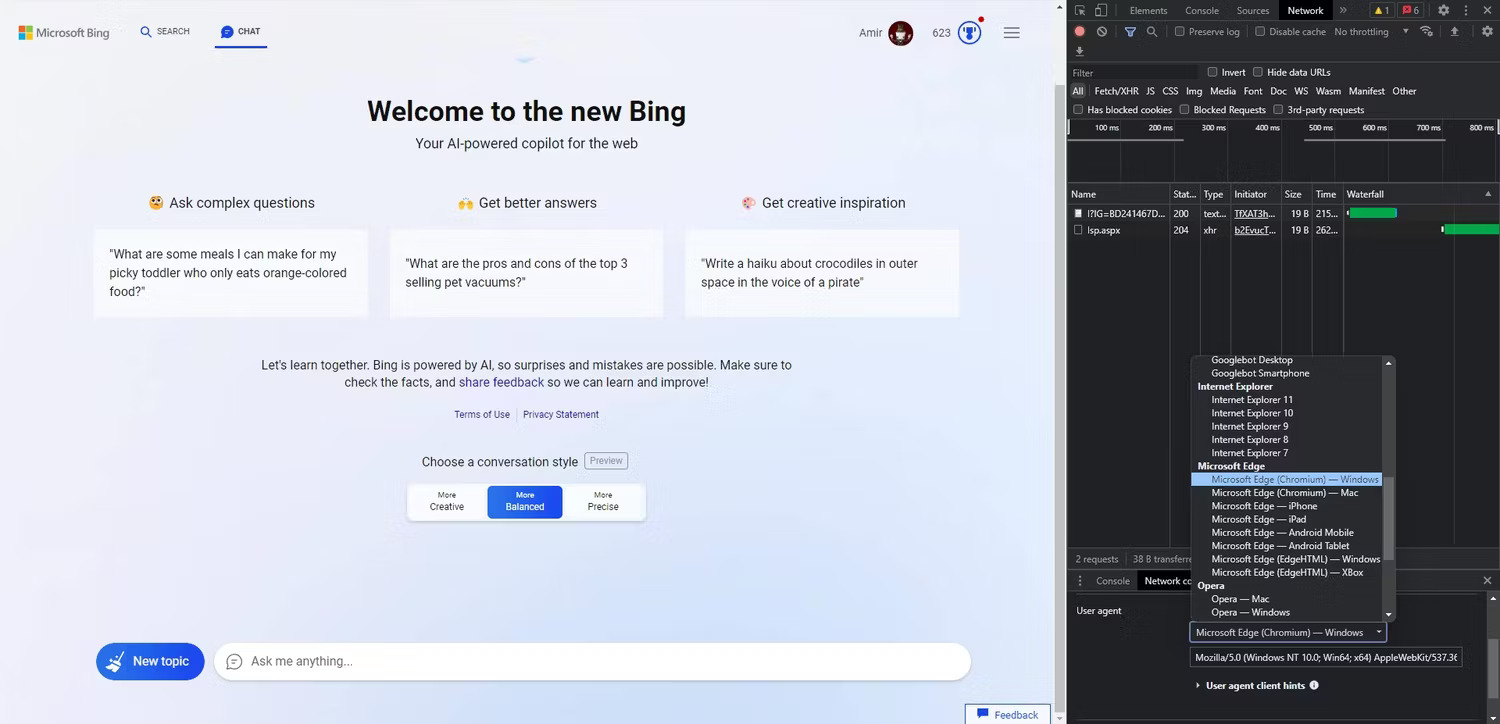The height and width of the screenshot is (724, 1500).
Task: Clear the network log
Action: 1101,31
